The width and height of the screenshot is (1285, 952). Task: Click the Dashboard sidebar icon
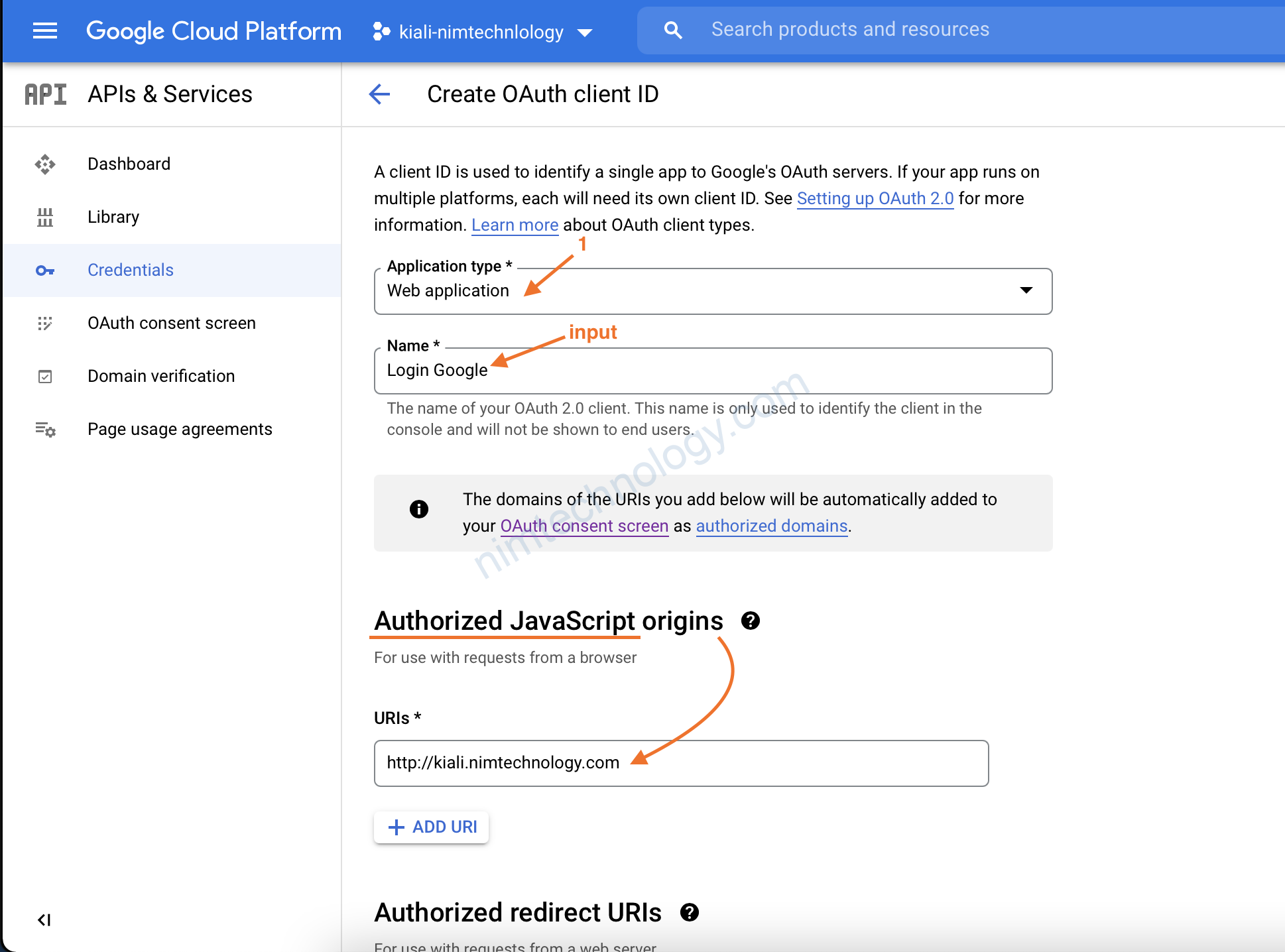45,164
